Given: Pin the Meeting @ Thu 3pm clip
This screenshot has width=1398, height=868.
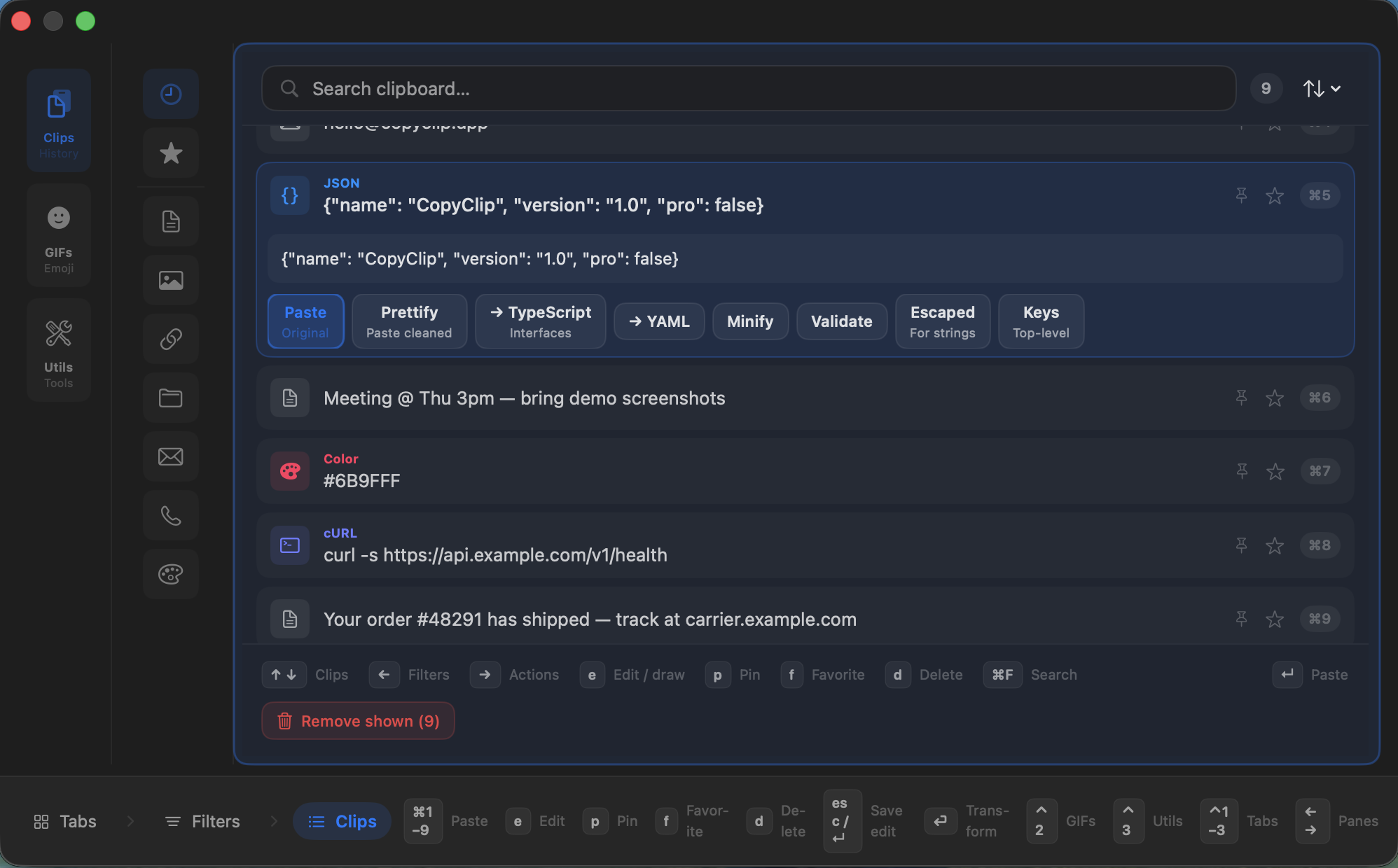Looking at the screenshot, I should [x=1241, y=398].
